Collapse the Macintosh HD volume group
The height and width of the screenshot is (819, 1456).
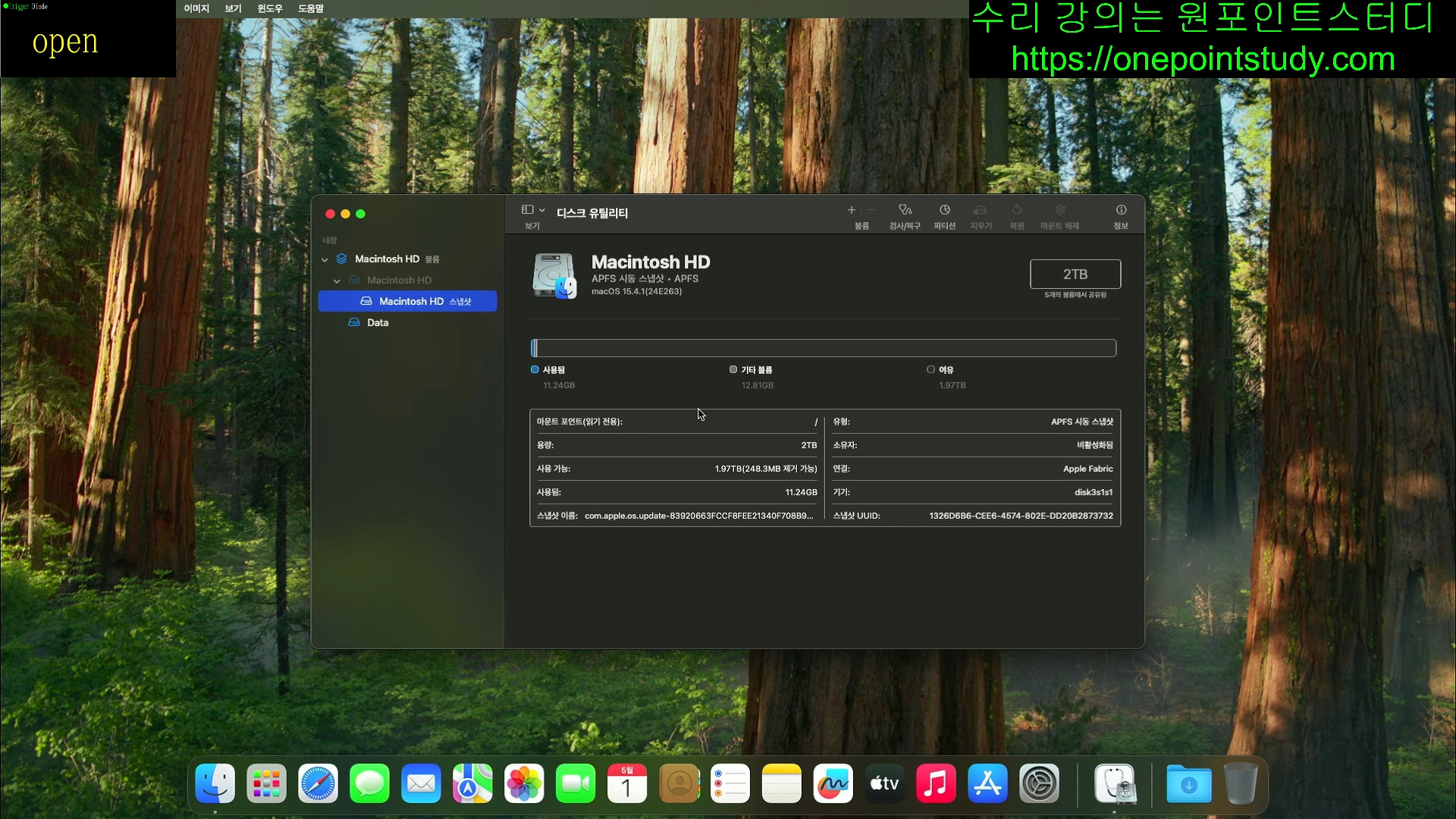[x=325, y=259]
